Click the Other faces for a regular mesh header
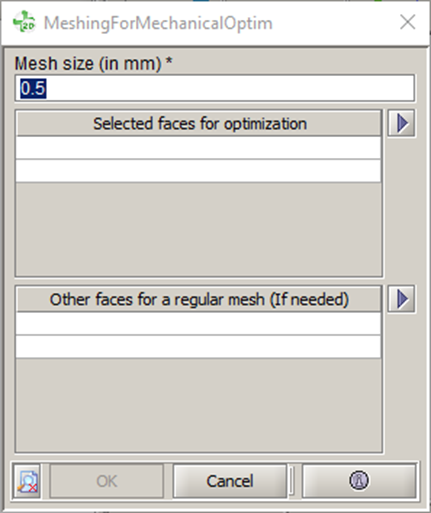The height and width of the screenshot is (513, 431). 199,299
